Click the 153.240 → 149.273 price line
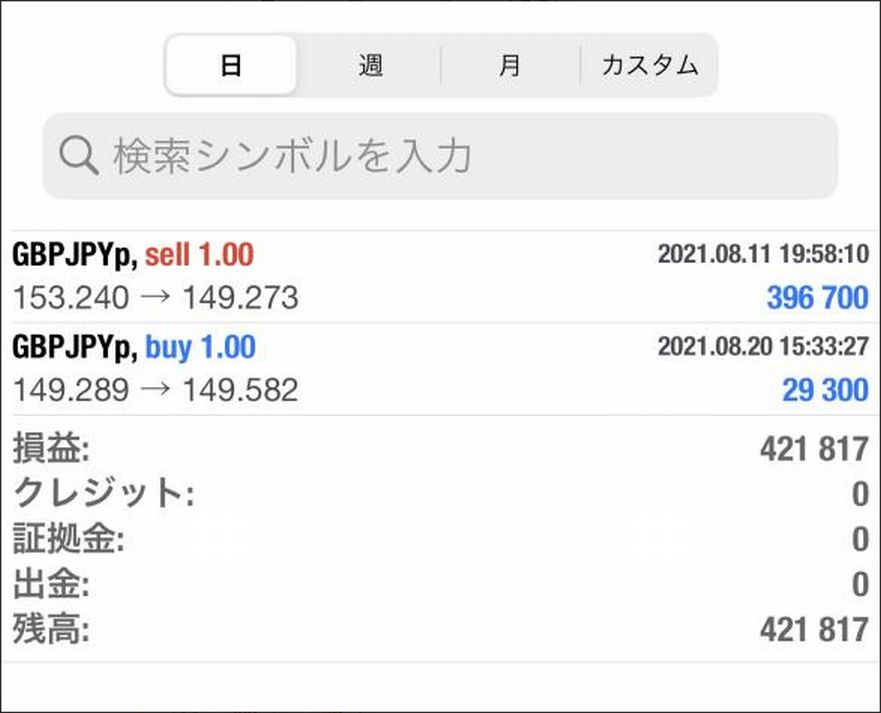Image resolution: width=881 pixels, height=713 pixels. coord(155,297)
